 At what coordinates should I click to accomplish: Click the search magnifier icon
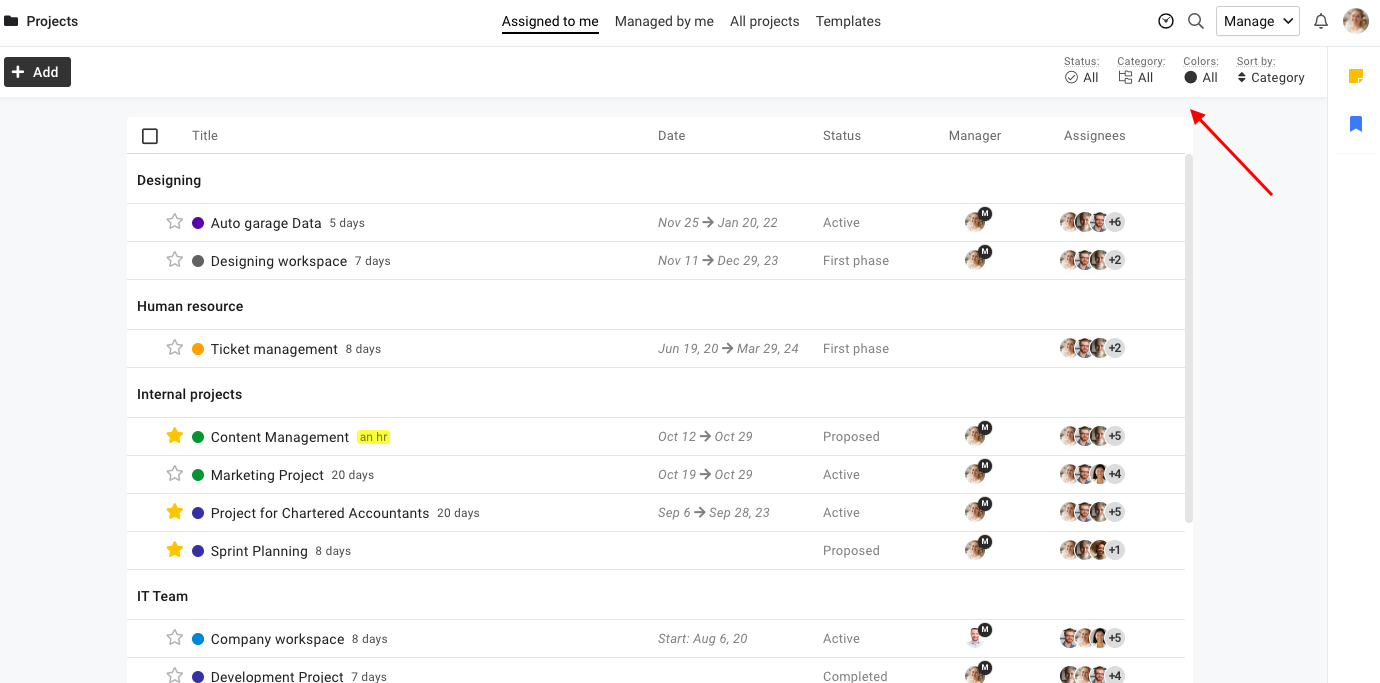click(x=1195, y=21)
